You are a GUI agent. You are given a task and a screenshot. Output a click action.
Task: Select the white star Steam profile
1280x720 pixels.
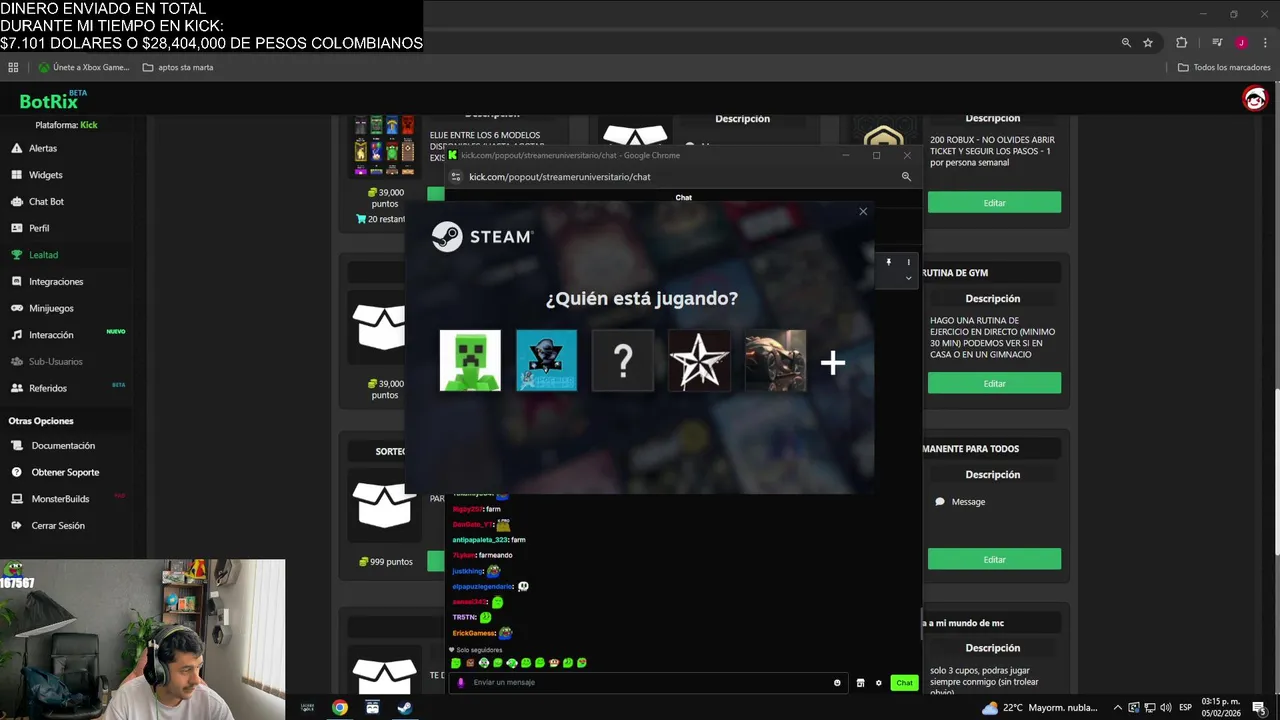pyautogui.click(x=699, y=360)
